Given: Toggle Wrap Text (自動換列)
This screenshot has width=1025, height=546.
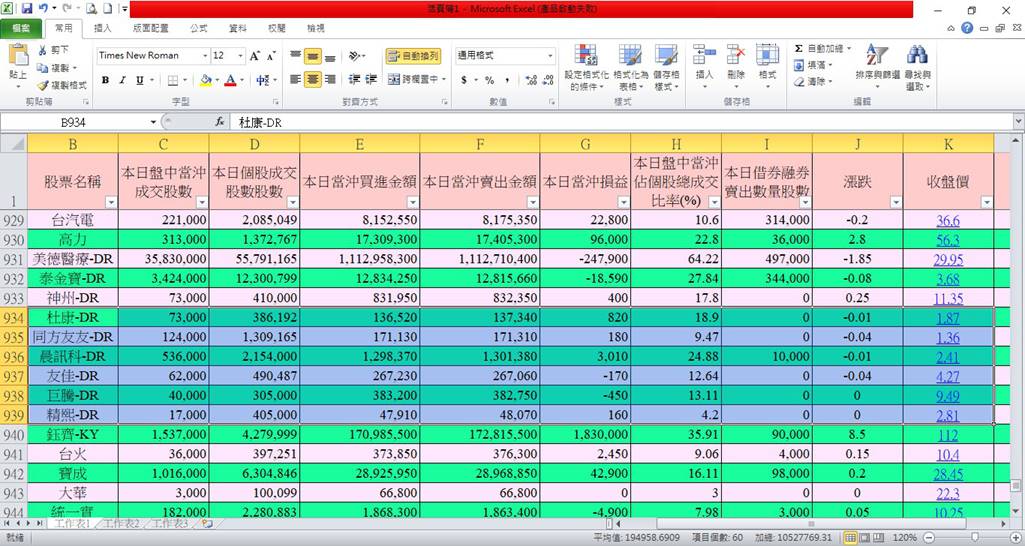Looking at the screenshot, I should [412, 56].
